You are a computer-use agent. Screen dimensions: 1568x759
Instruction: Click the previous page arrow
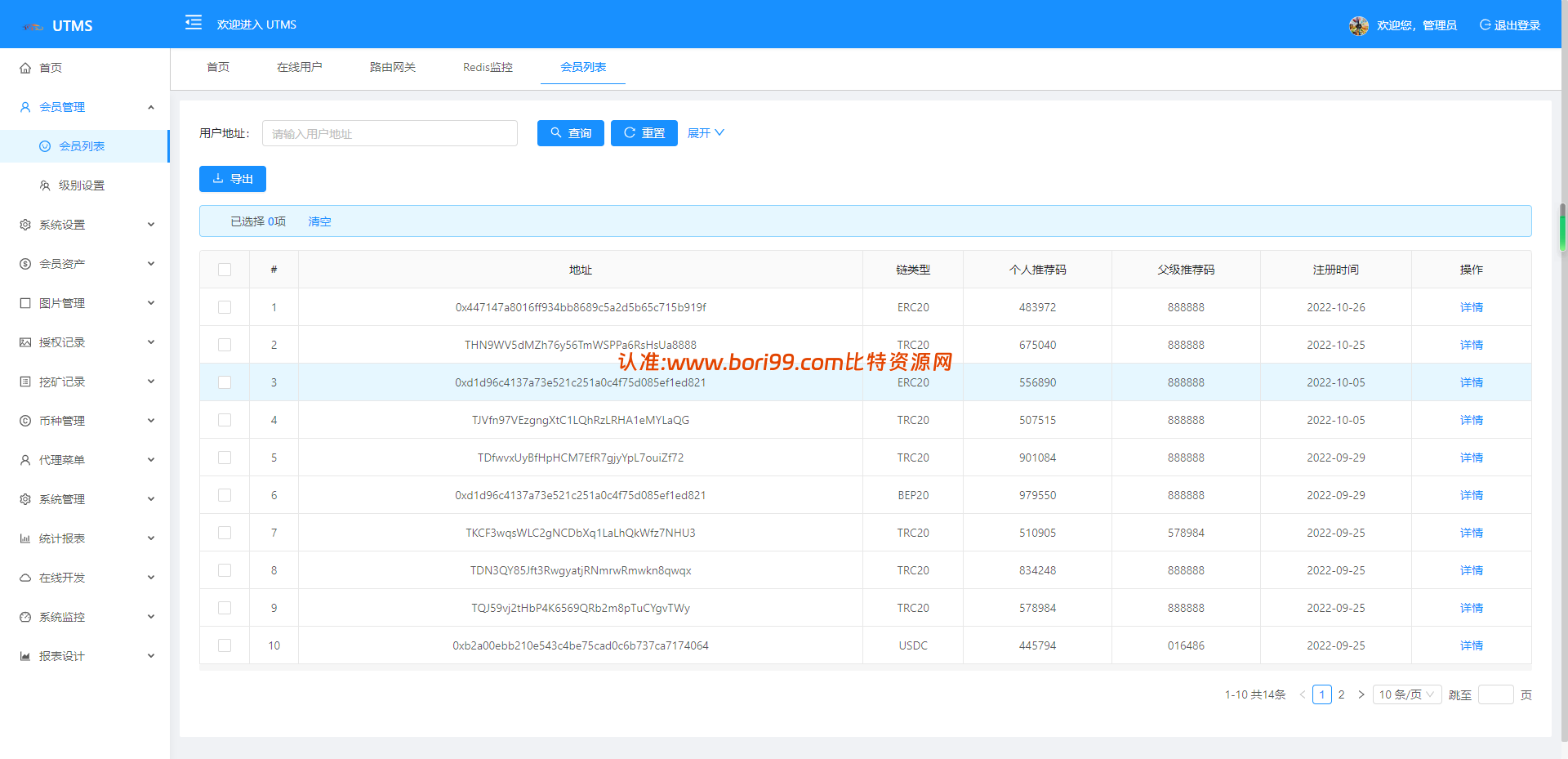(1303, 694)
